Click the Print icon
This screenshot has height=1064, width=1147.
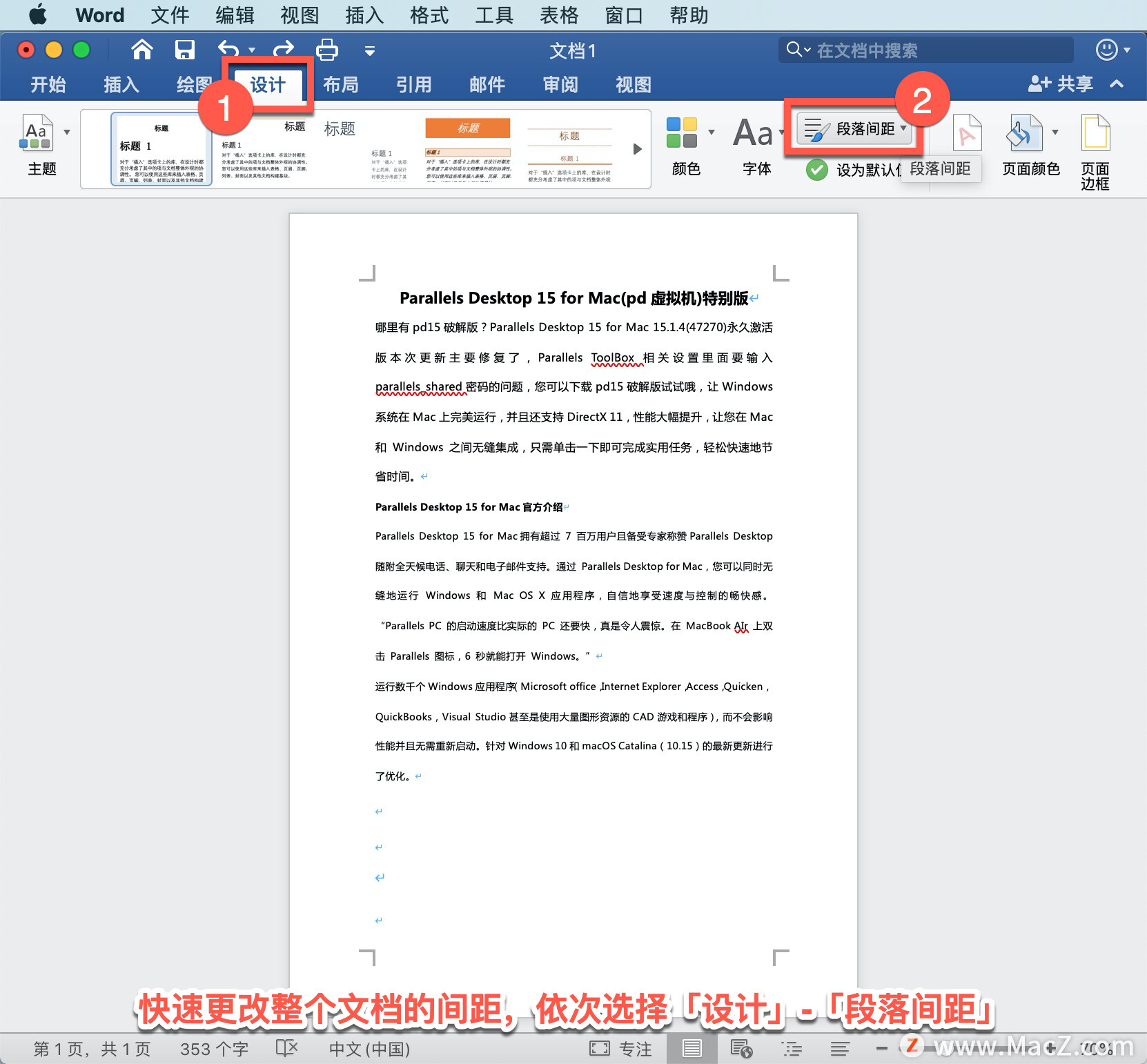[326, 50]
